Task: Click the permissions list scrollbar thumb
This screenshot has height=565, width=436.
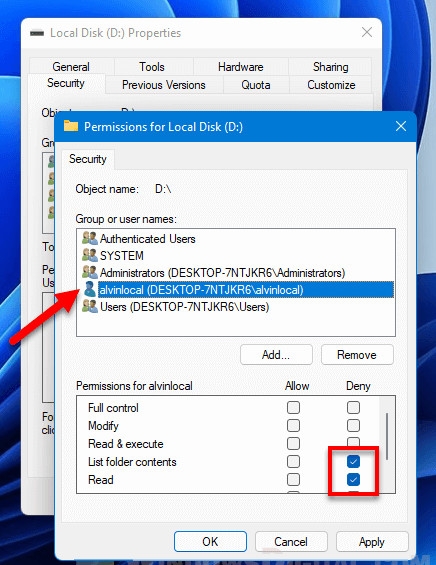Action: [x=387, y=436]
